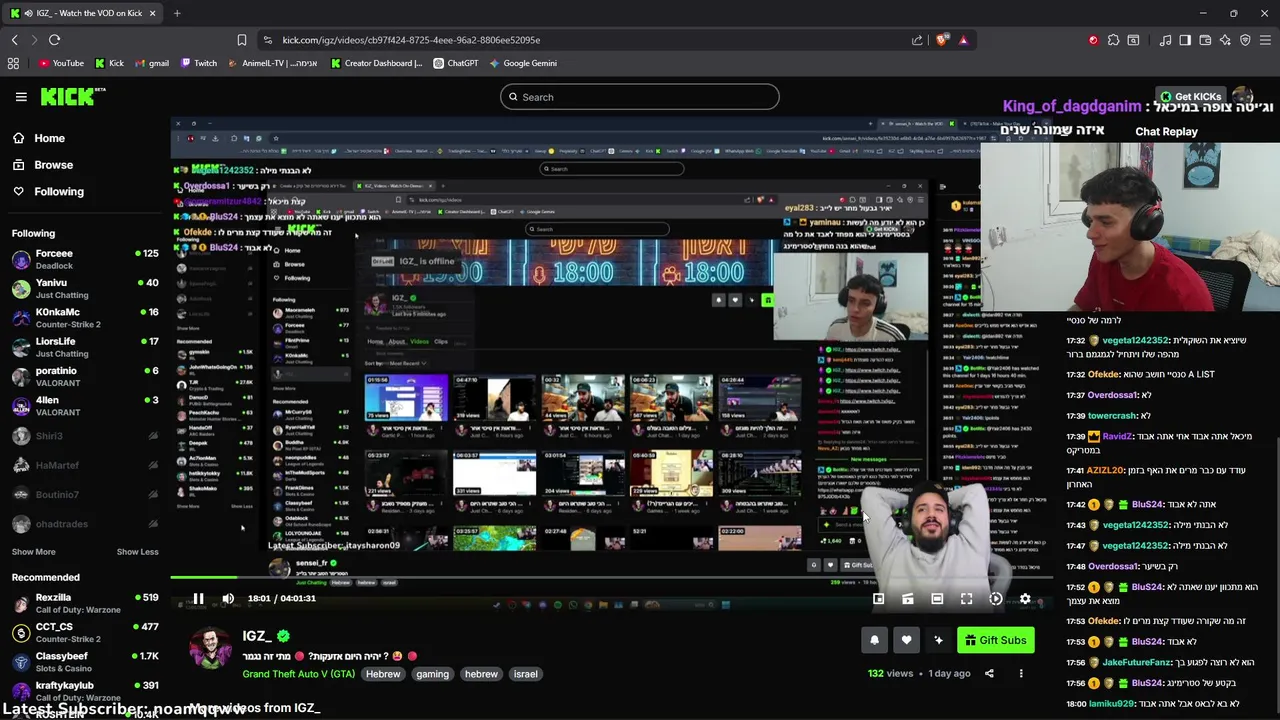Share the video with the share icon
The image size is (1280, 720).
[989, 674]
